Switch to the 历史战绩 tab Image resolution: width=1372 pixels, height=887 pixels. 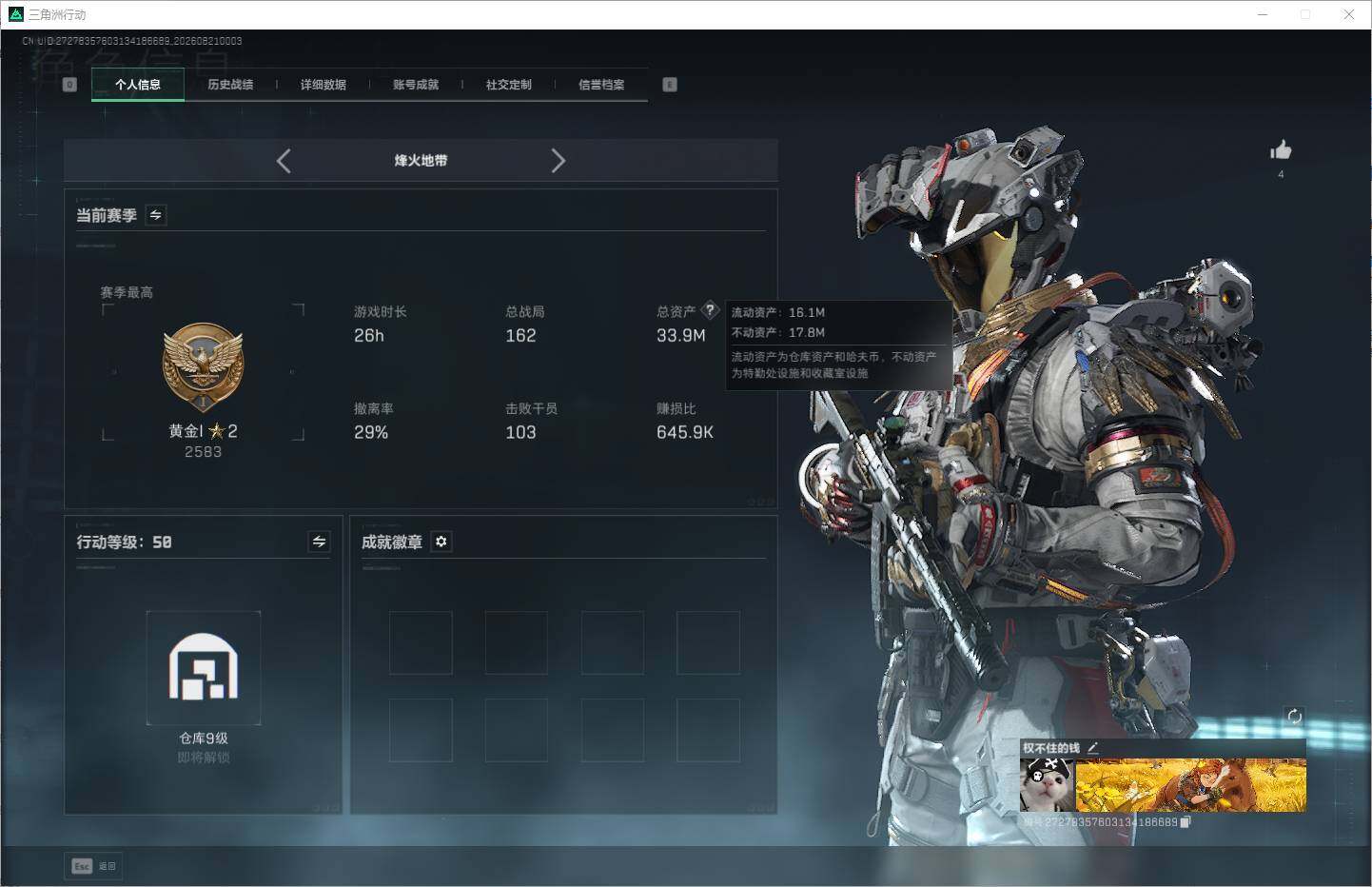click(230, 85)
